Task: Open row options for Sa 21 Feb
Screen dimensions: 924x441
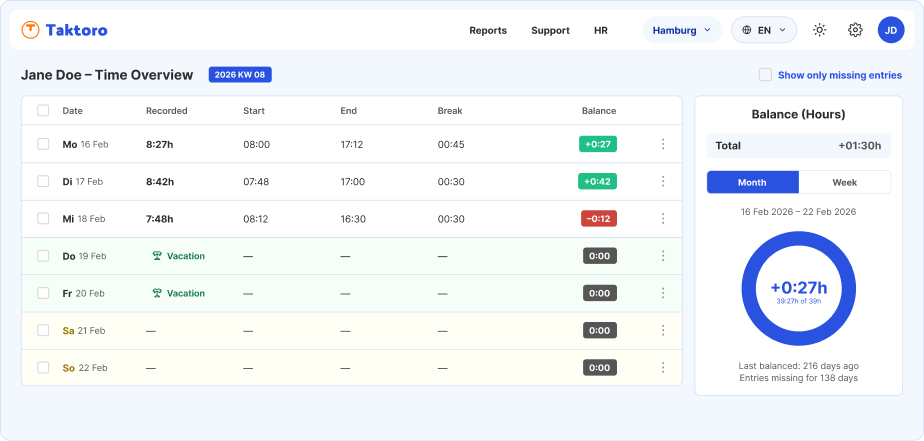Action: pos(663,330)
